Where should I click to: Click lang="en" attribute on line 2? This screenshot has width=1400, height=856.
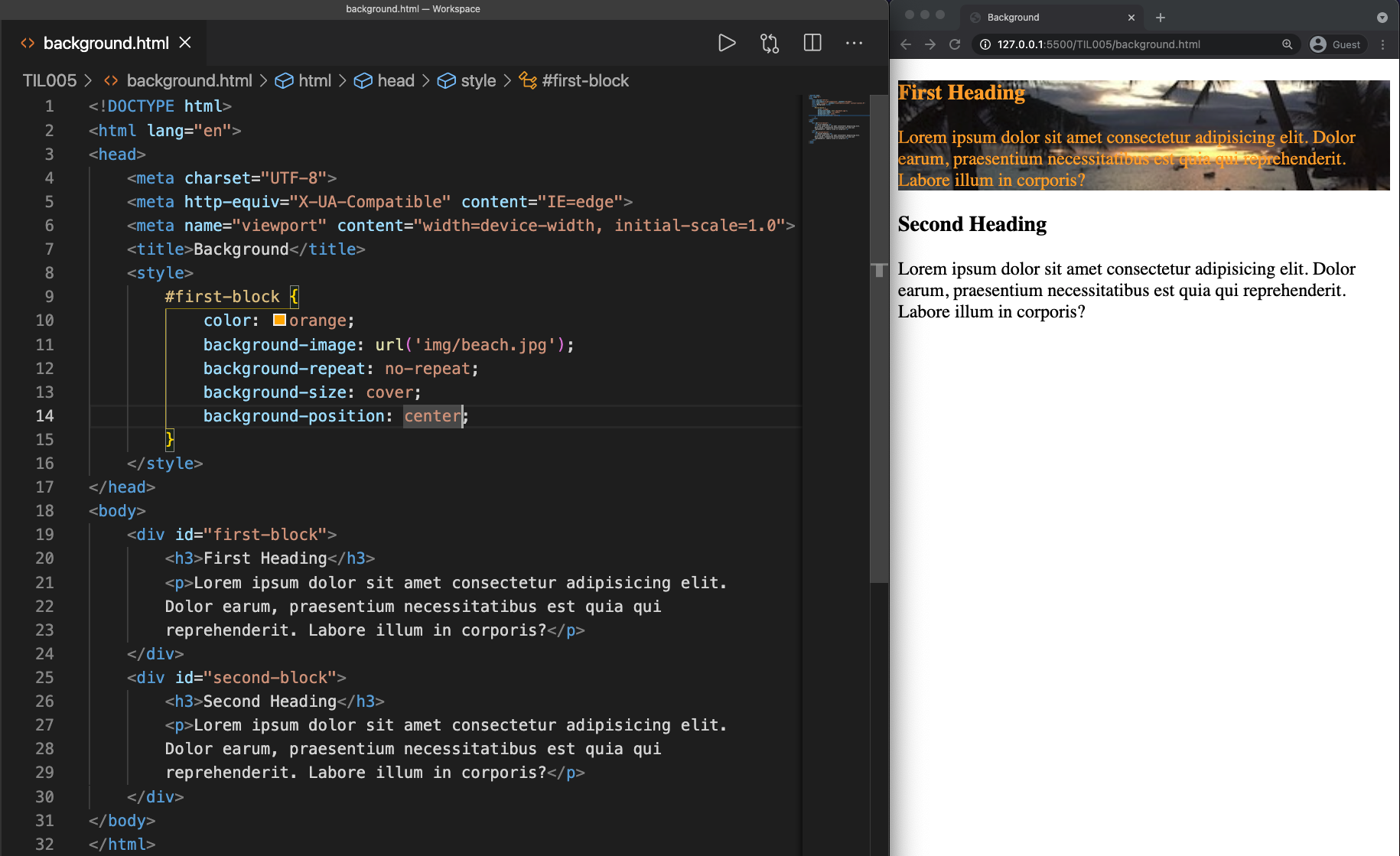[188, 130]
